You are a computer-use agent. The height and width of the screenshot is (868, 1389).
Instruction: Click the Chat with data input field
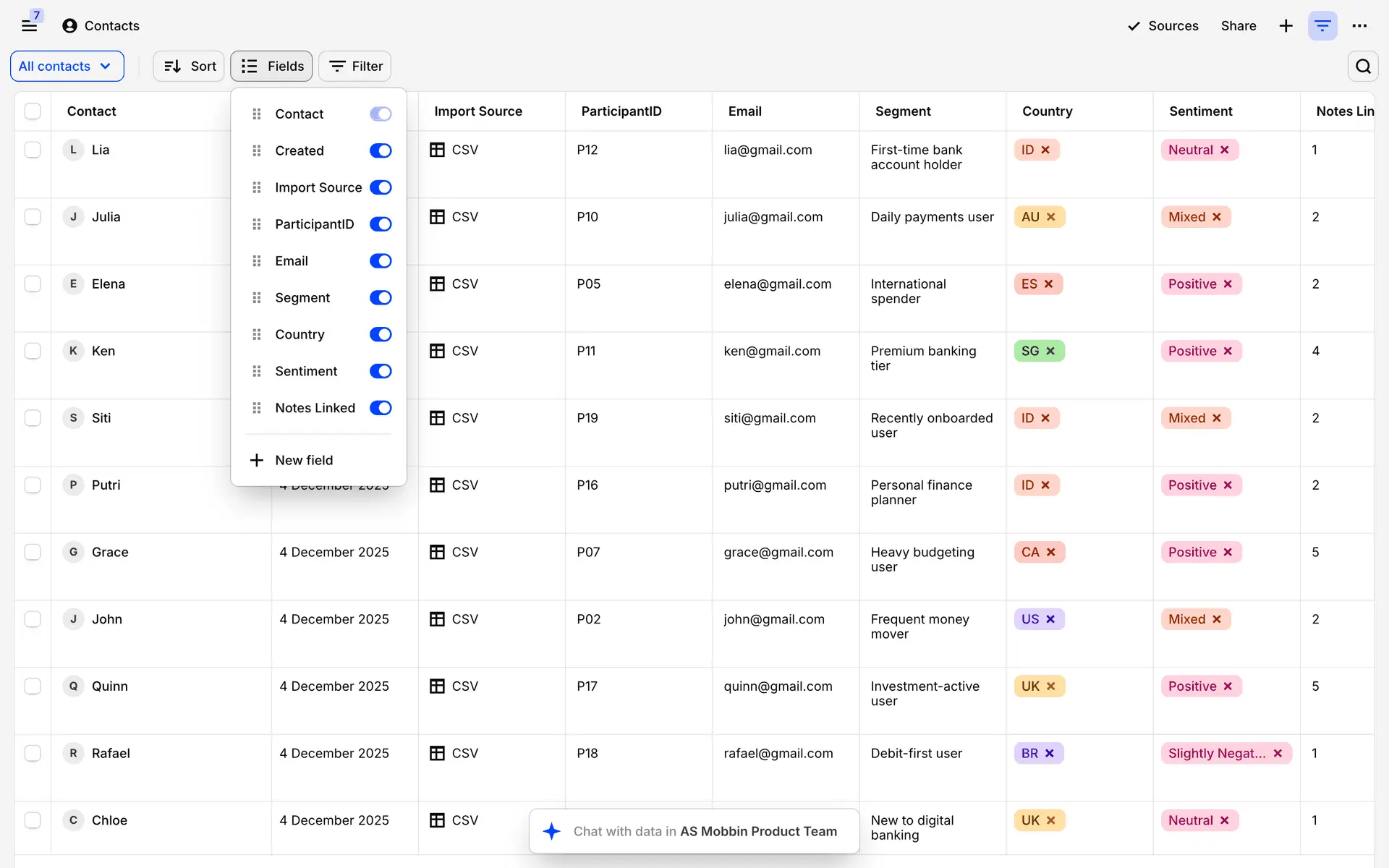click(x=694, y=831)
